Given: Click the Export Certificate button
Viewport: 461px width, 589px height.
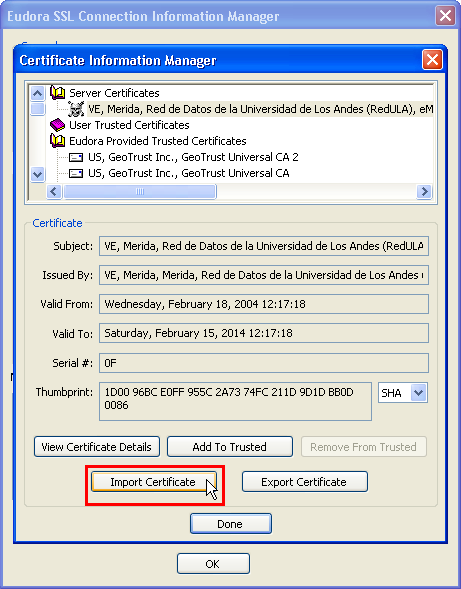Looking at the screenshot, I should pos(304,482).
